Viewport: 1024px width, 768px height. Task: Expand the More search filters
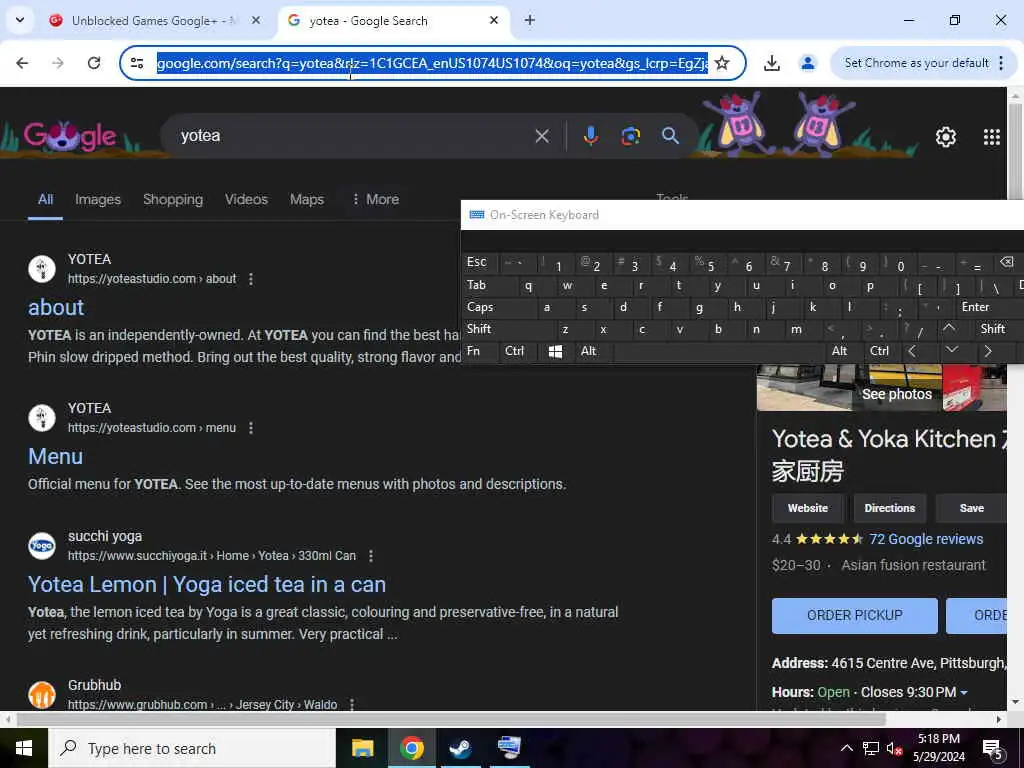(x=375, y=199)
